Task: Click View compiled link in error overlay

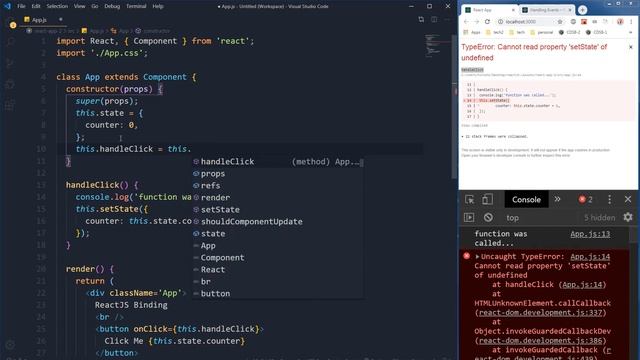Action: 474,126
